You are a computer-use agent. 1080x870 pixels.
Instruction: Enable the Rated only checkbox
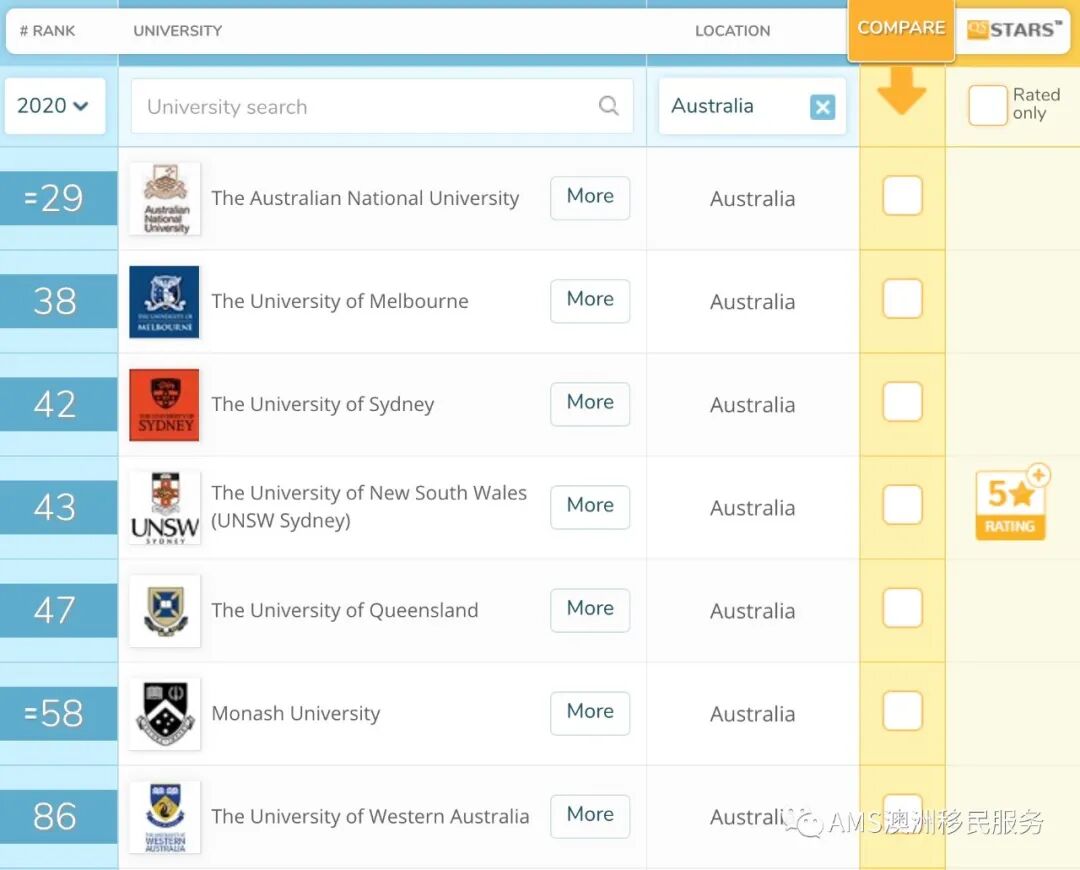click(988, 105)
